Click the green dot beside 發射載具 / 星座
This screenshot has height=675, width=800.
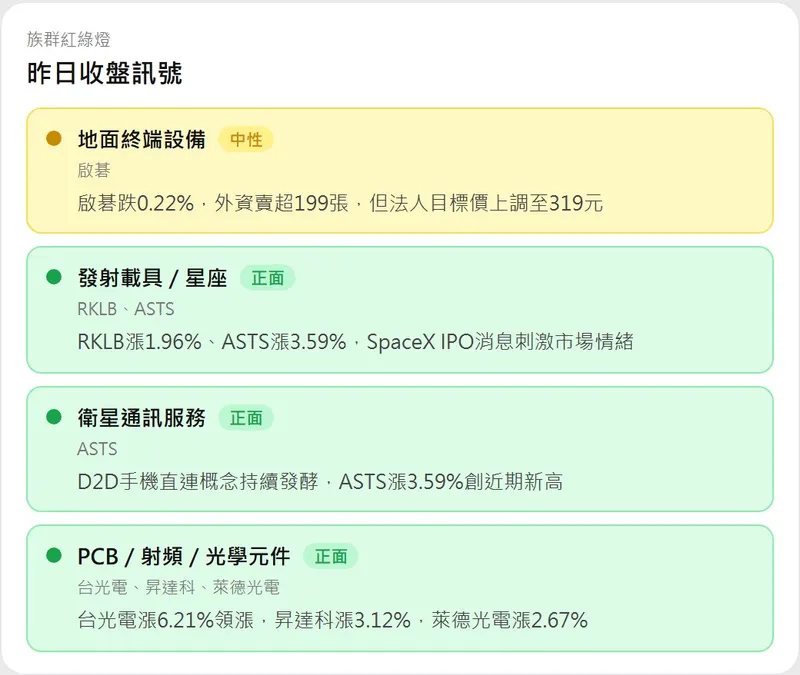pyautogui.click(x=54, y=278)
